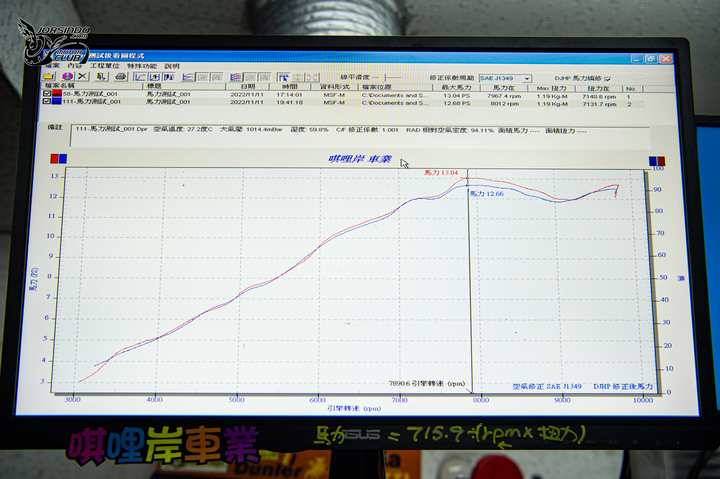Open a file with the folder icon
Viewport: 720px width, 479px height.
tap(49, 76)
